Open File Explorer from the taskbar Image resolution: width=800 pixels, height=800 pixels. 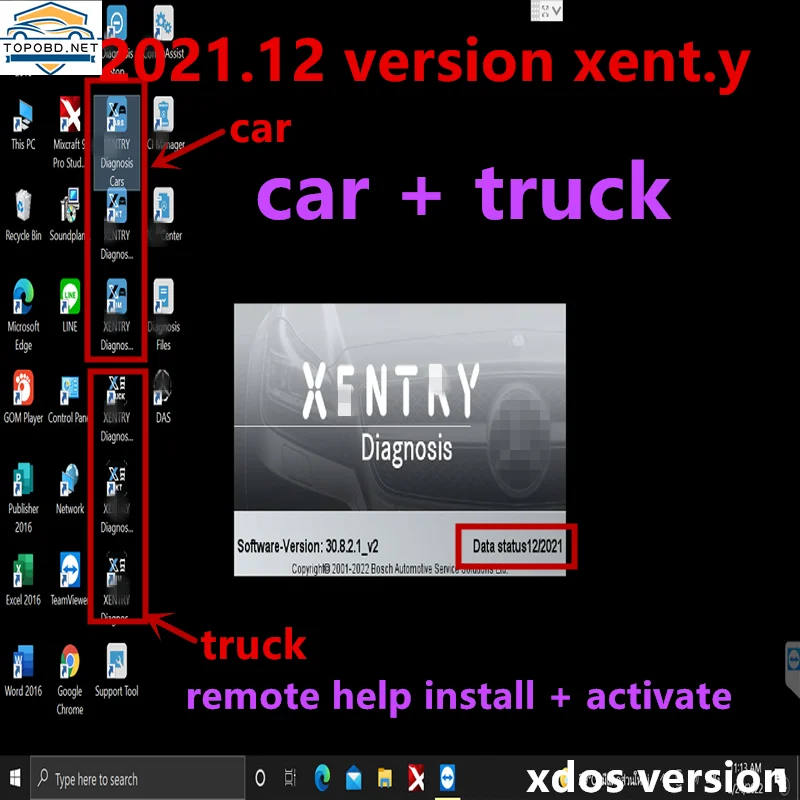pos(385,779)
